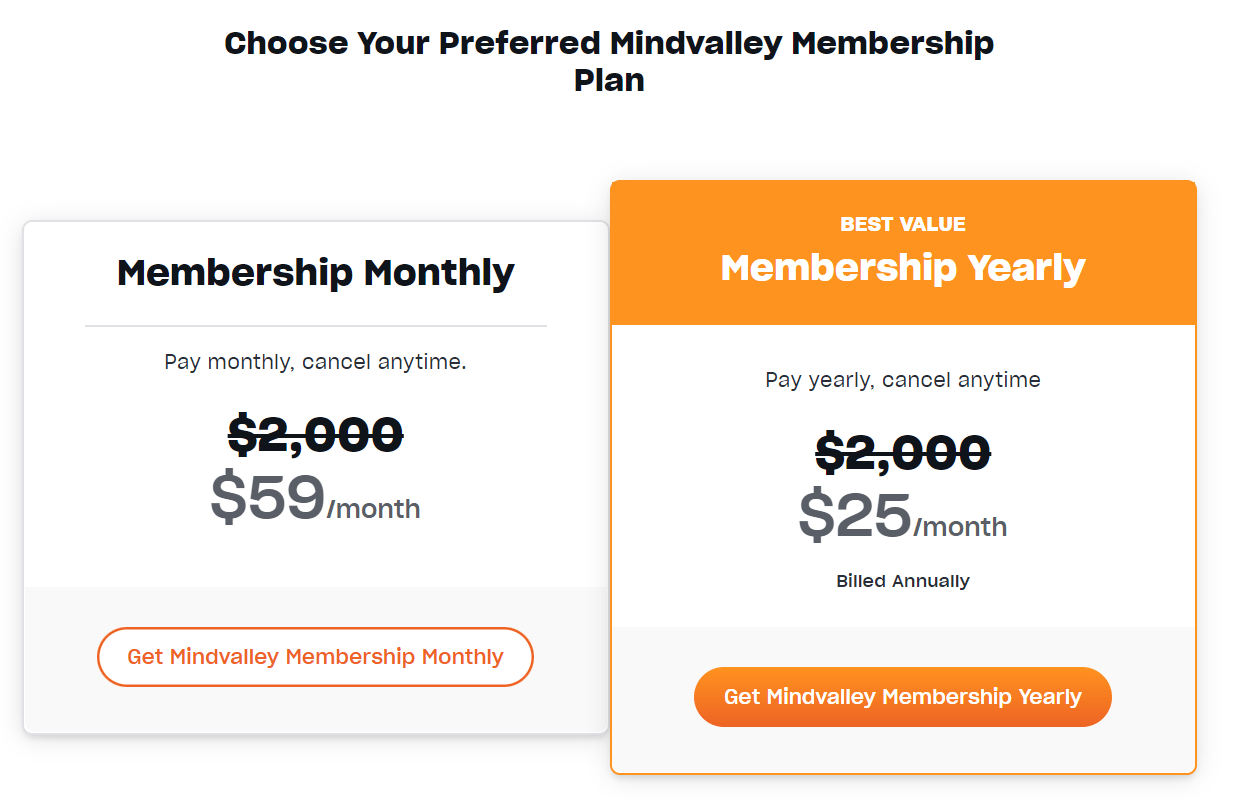The width and height of the screenshot is (1235, 800).
Task: Click the /month label beside $59
Action: click(x=373, y=509)
